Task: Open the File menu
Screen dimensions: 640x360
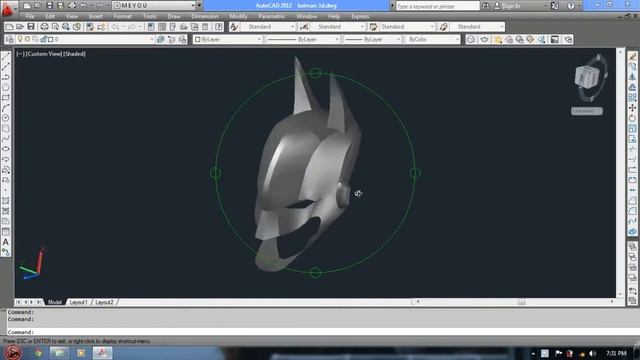Action: tap(30, 16)
